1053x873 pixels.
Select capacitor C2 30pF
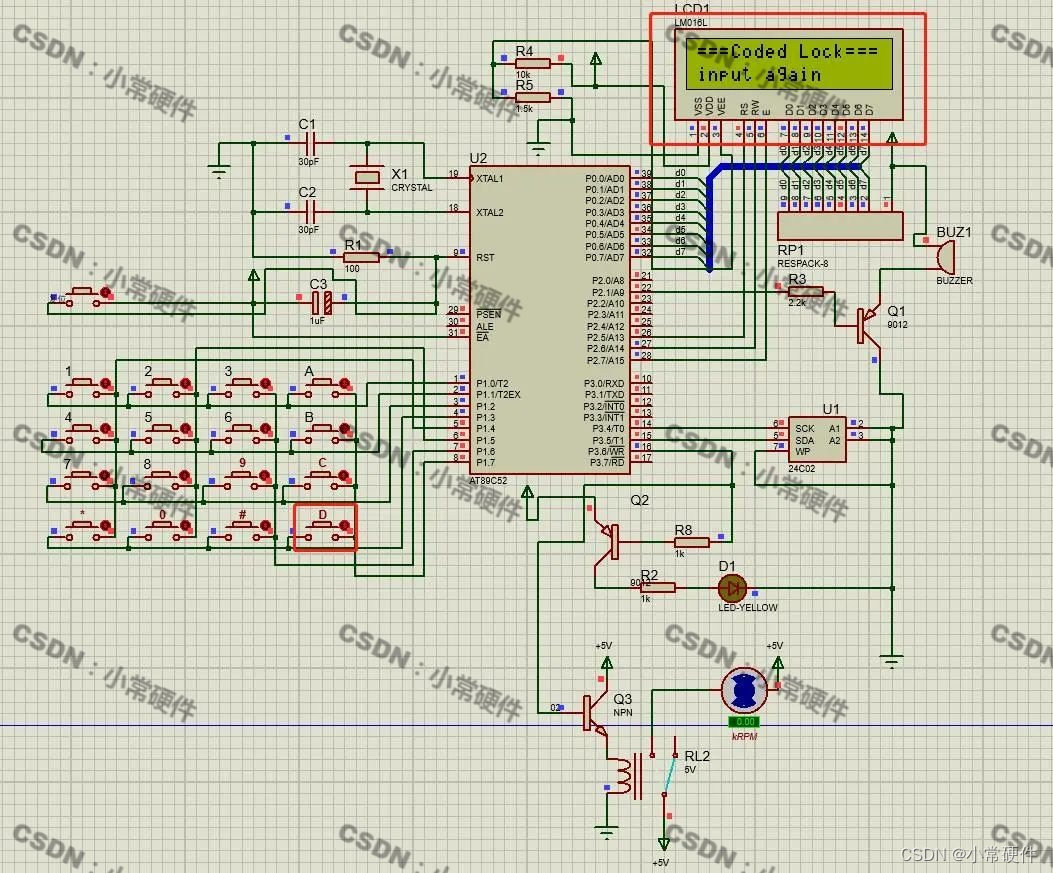(310, 212)
